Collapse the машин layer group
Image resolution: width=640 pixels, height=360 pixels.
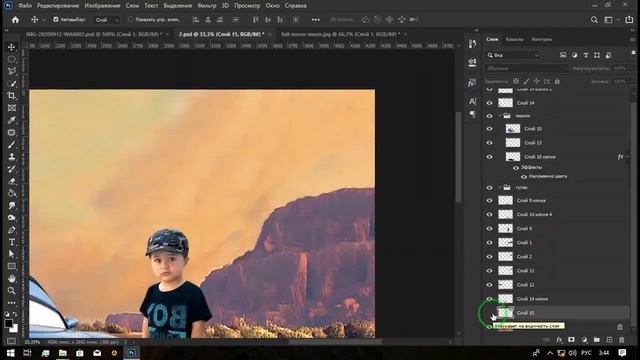click(500, 116)
